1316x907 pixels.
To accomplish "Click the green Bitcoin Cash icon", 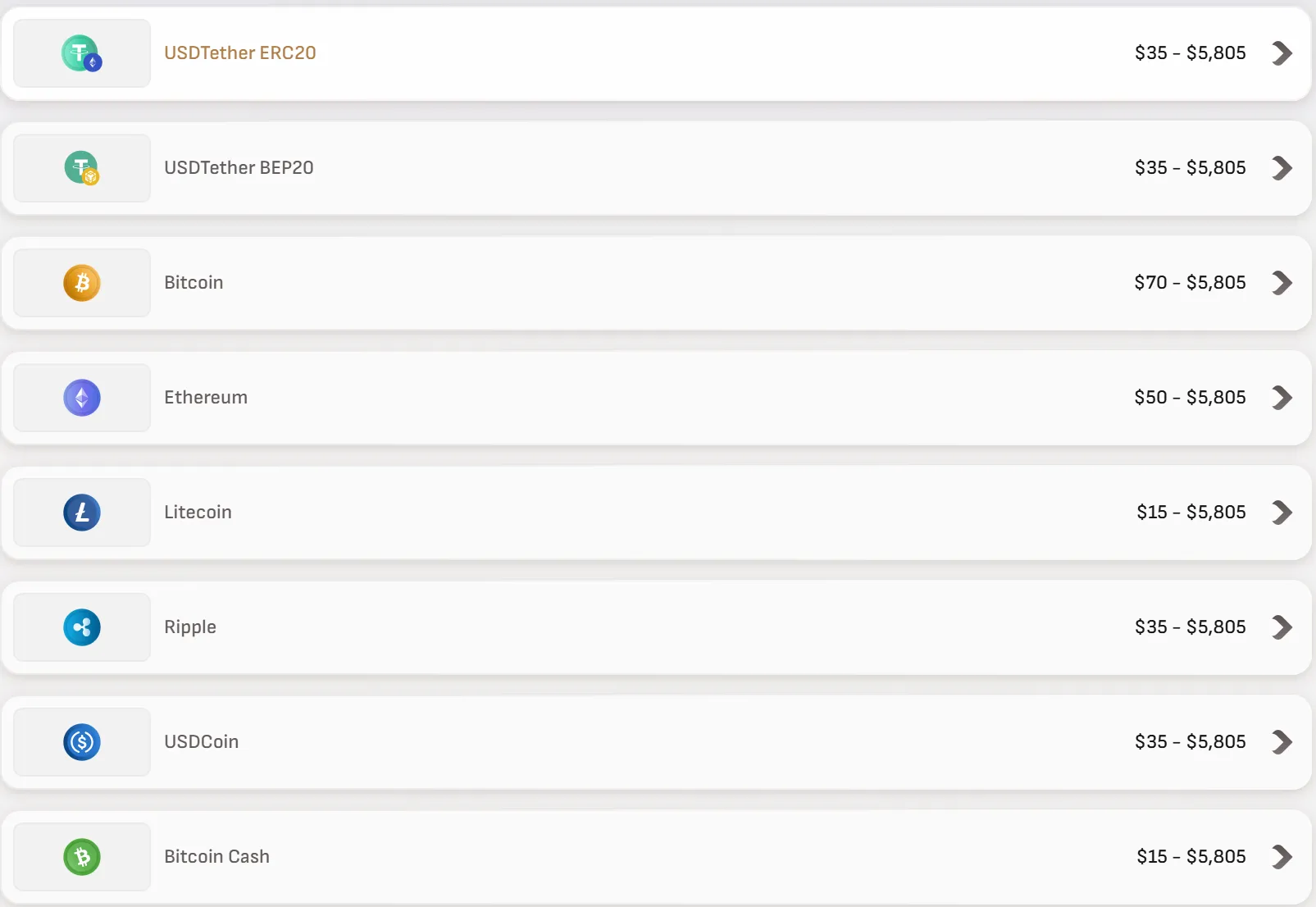I will 82,857.
